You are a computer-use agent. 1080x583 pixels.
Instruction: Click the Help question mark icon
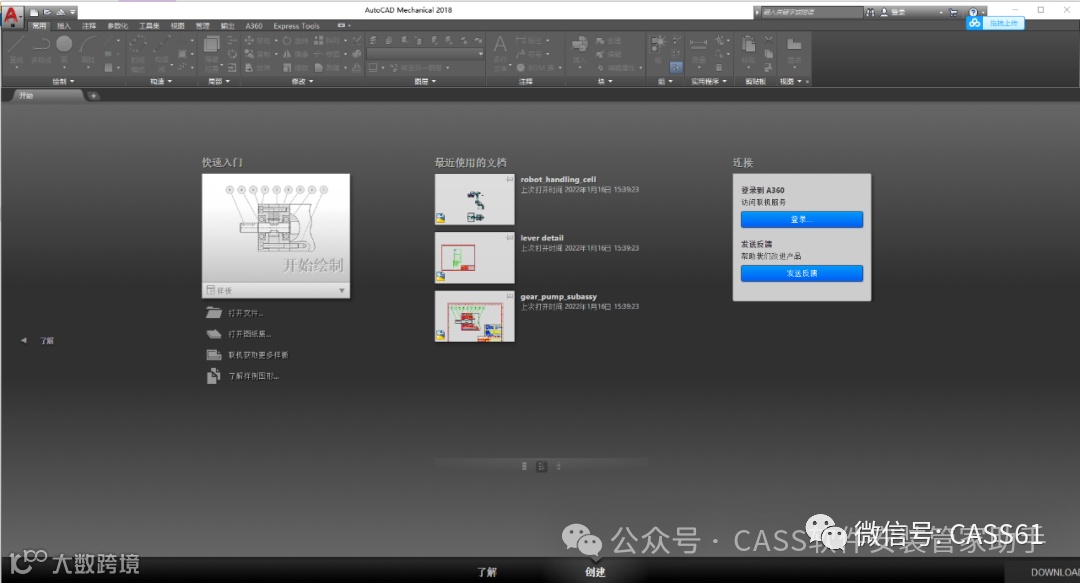[x=973, y=12]
